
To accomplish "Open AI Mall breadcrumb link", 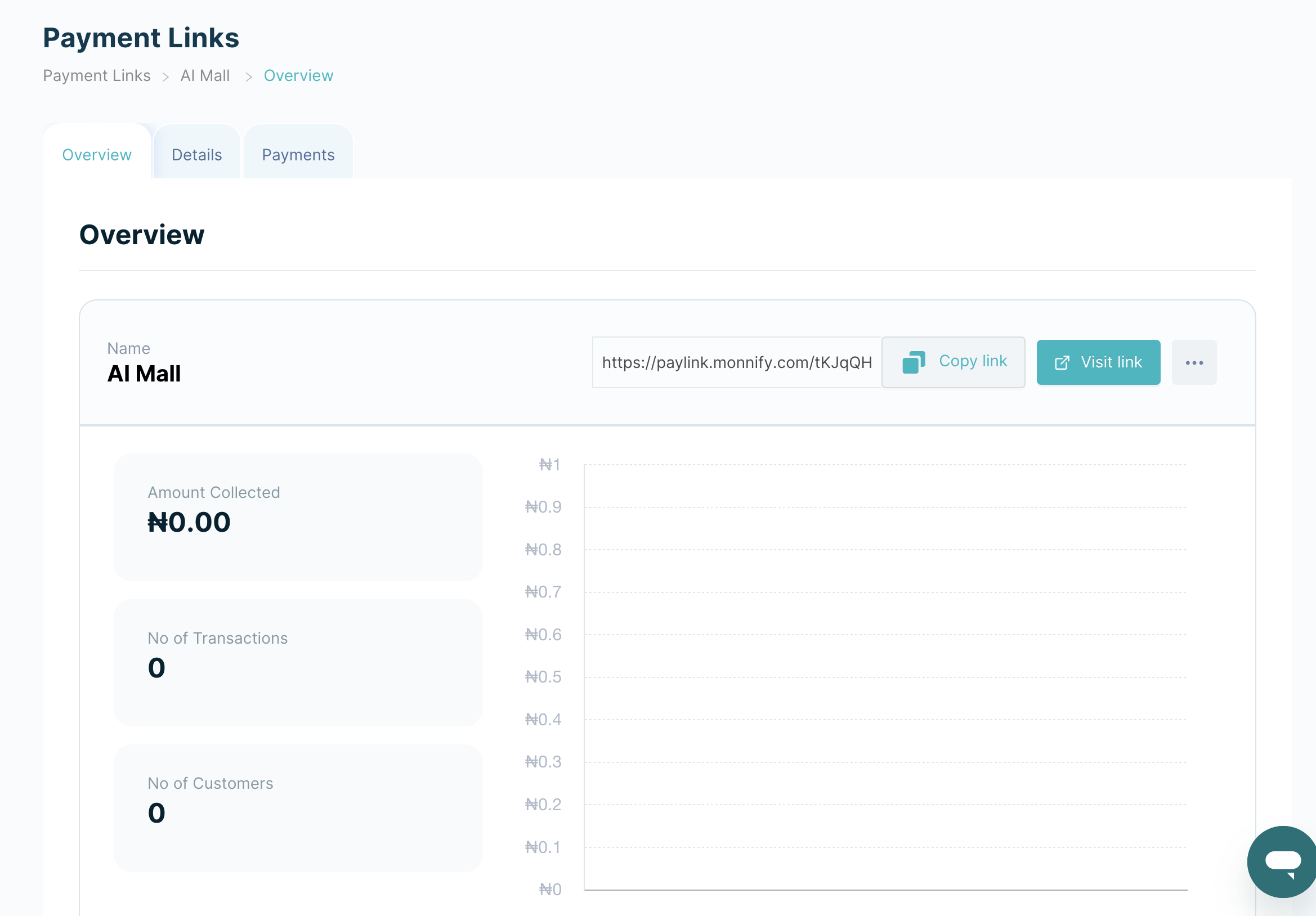I will [205, 75].
